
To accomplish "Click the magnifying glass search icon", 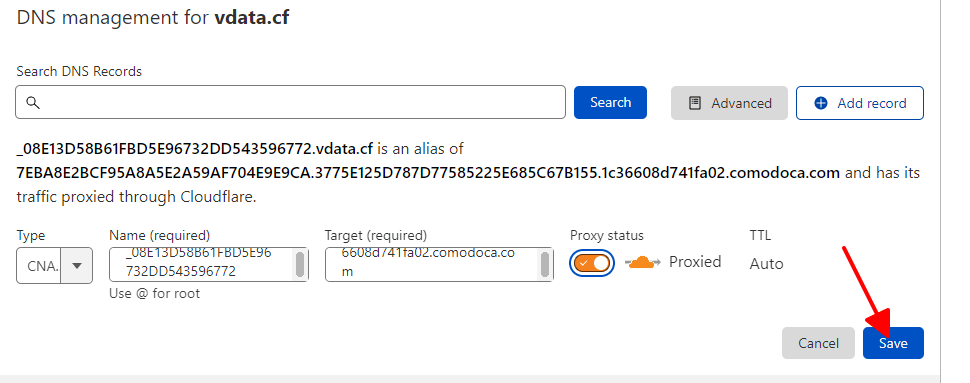I will tap(33, 103).
